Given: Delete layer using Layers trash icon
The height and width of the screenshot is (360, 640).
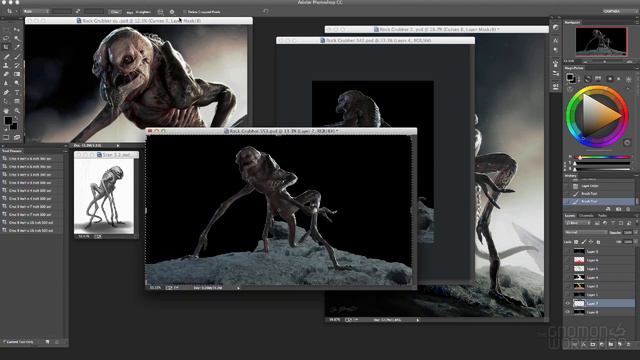Looking at the screenshot, I should point(629,344).
